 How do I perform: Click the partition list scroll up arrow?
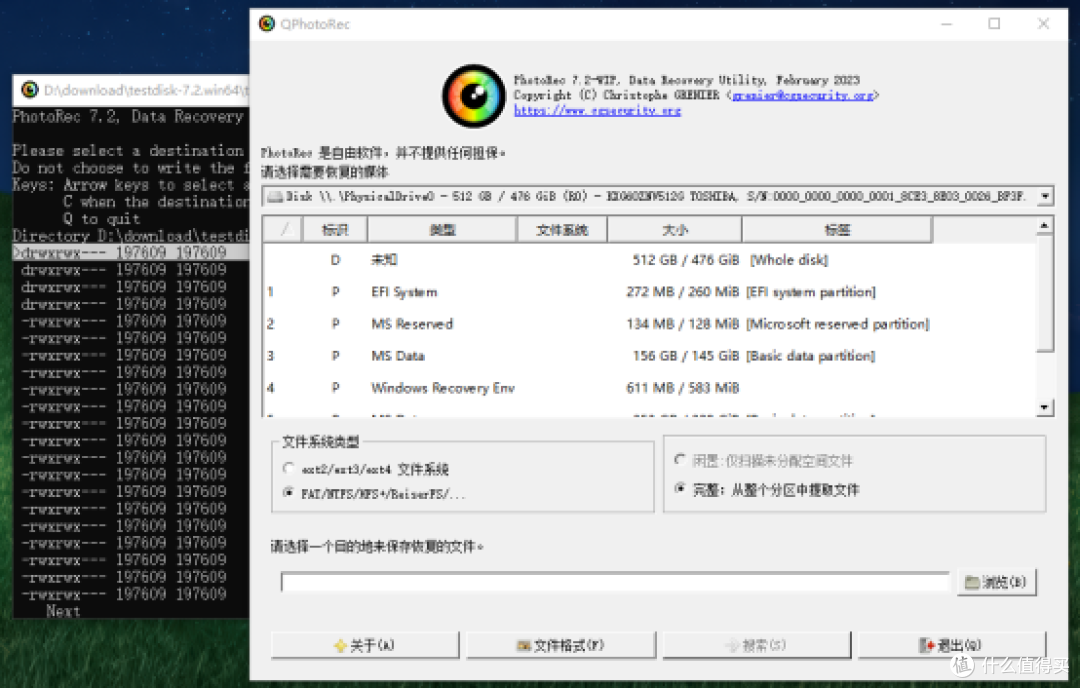pyautogui.click(x=1044, y=225)
